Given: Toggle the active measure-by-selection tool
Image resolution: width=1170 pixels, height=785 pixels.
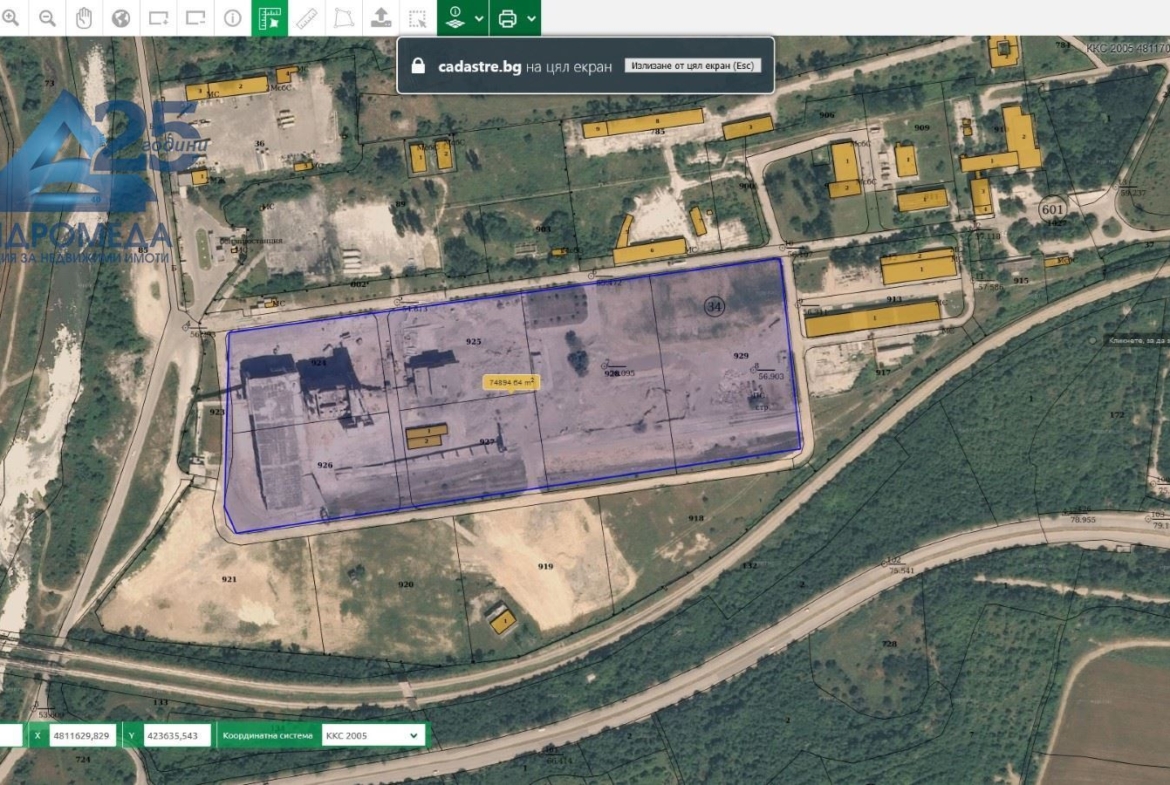Looking at the screenshot, I should 269,18.
